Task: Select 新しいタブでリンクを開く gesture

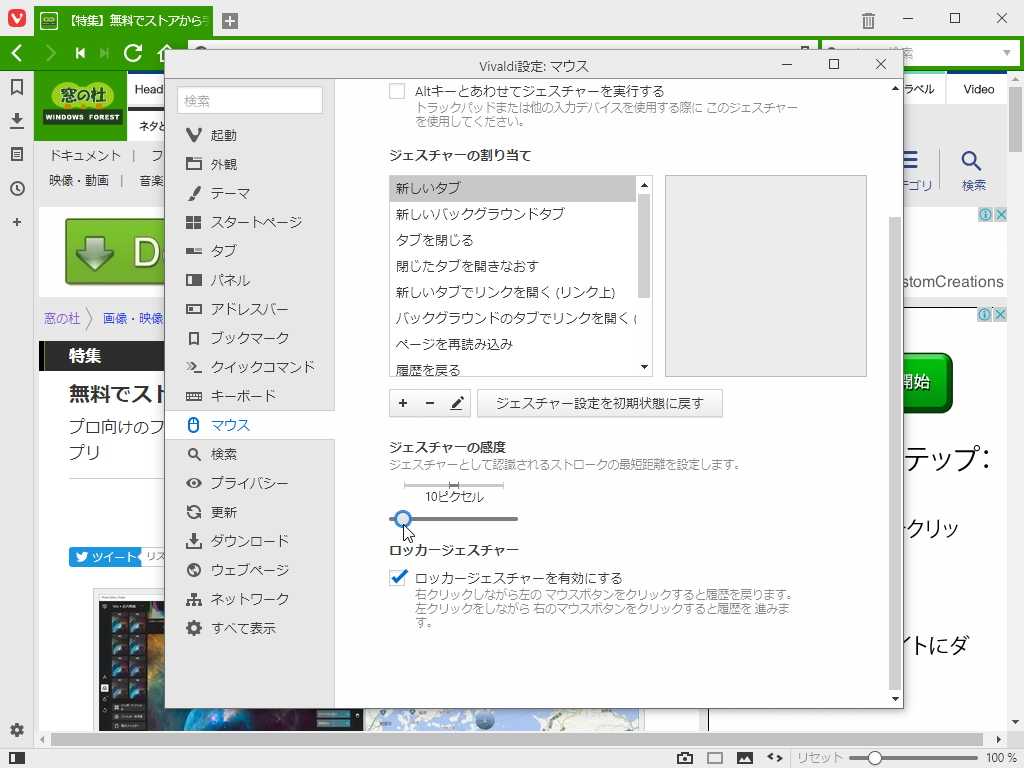Action: pyautogui.click(x=512, y=293)
